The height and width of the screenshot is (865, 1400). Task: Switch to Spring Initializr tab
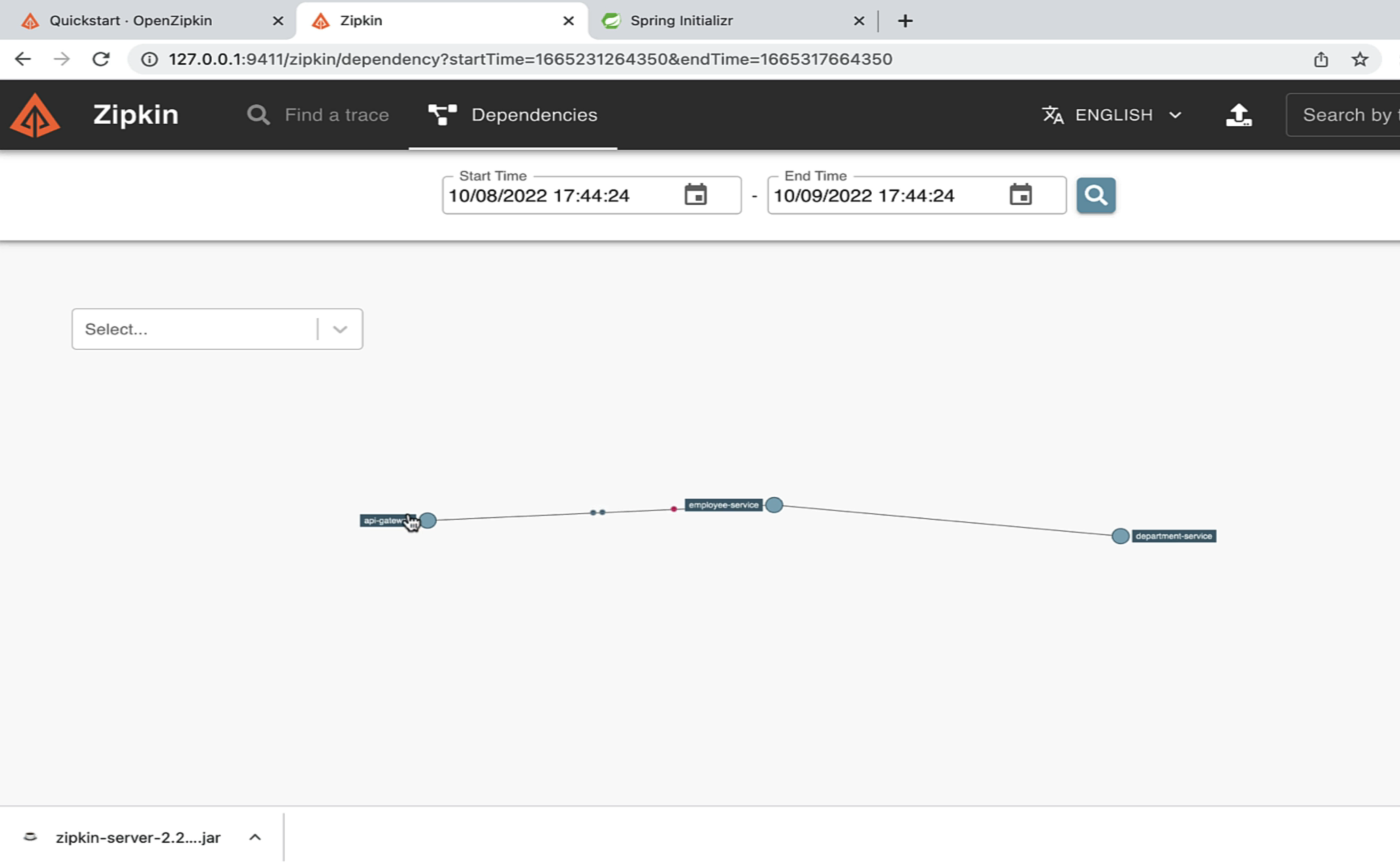pos(681,21)
